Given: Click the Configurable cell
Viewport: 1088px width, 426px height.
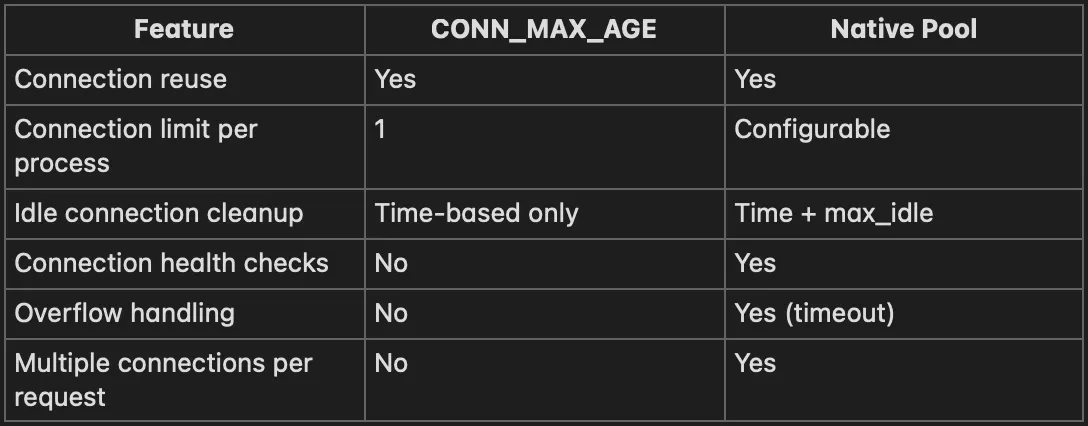Looking at the screenshot, I should click(812, 129).
